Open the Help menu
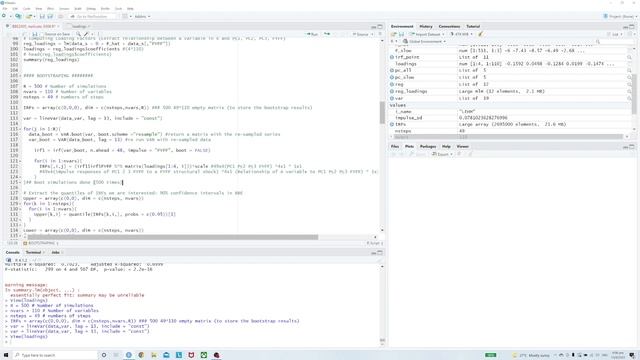 coord(130,9)
